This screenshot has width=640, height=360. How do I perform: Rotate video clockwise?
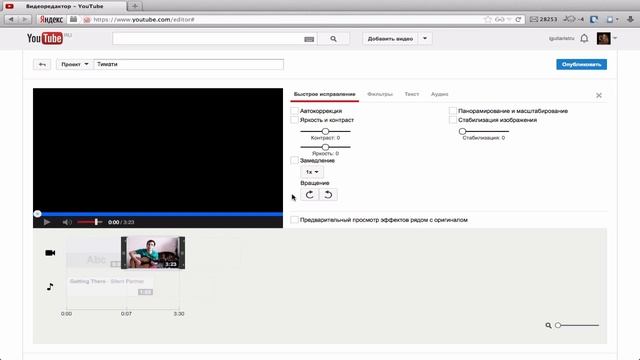point(309,195)
